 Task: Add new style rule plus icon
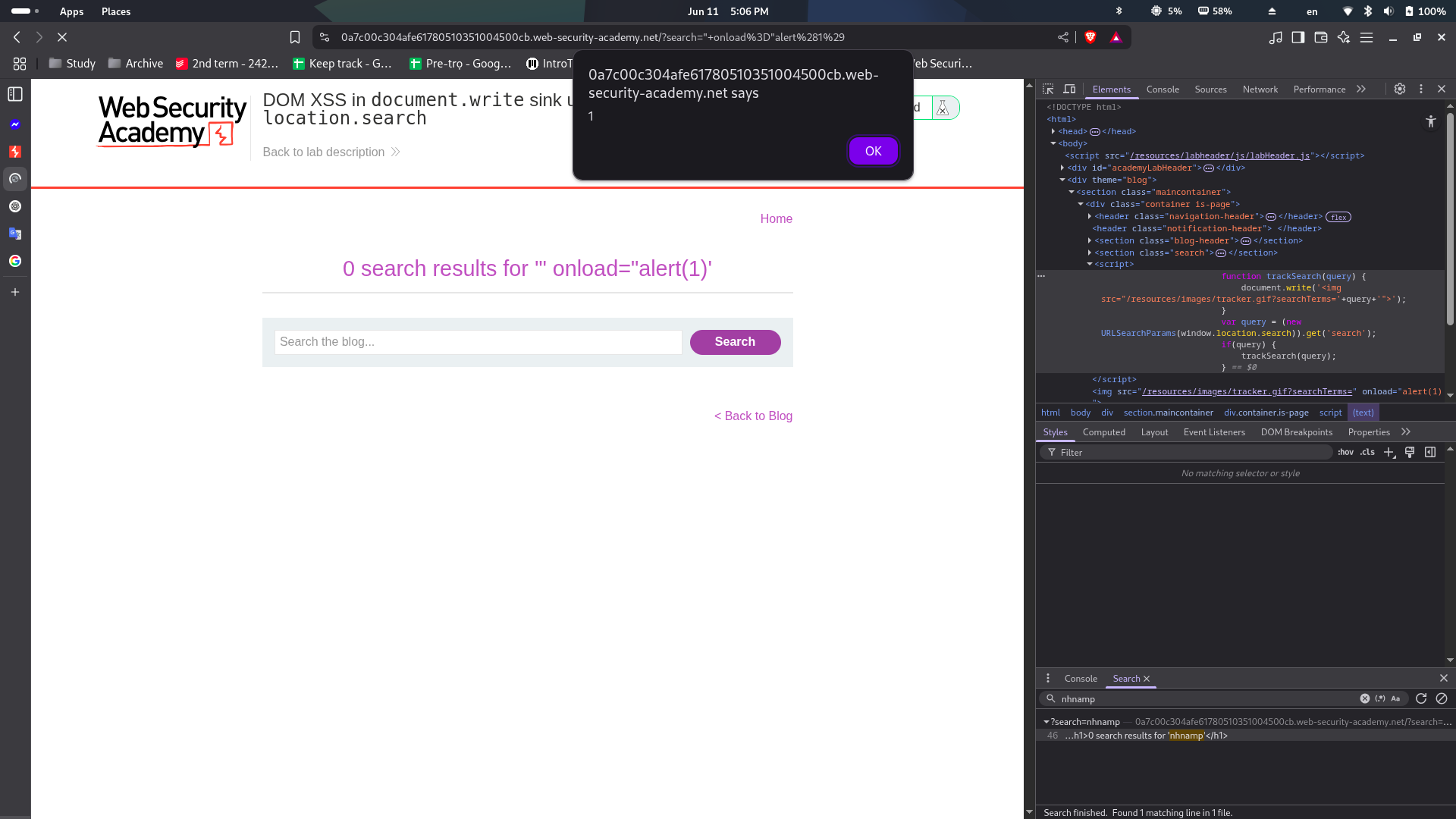click(1389, 452)
